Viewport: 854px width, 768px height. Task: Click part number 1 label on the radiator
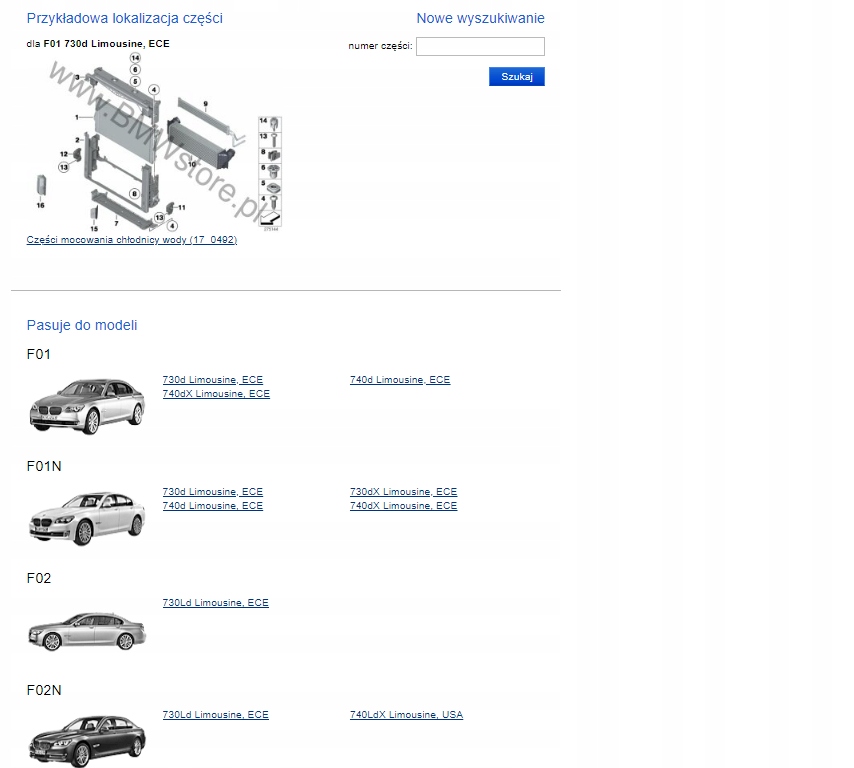[x=76, y=117]
